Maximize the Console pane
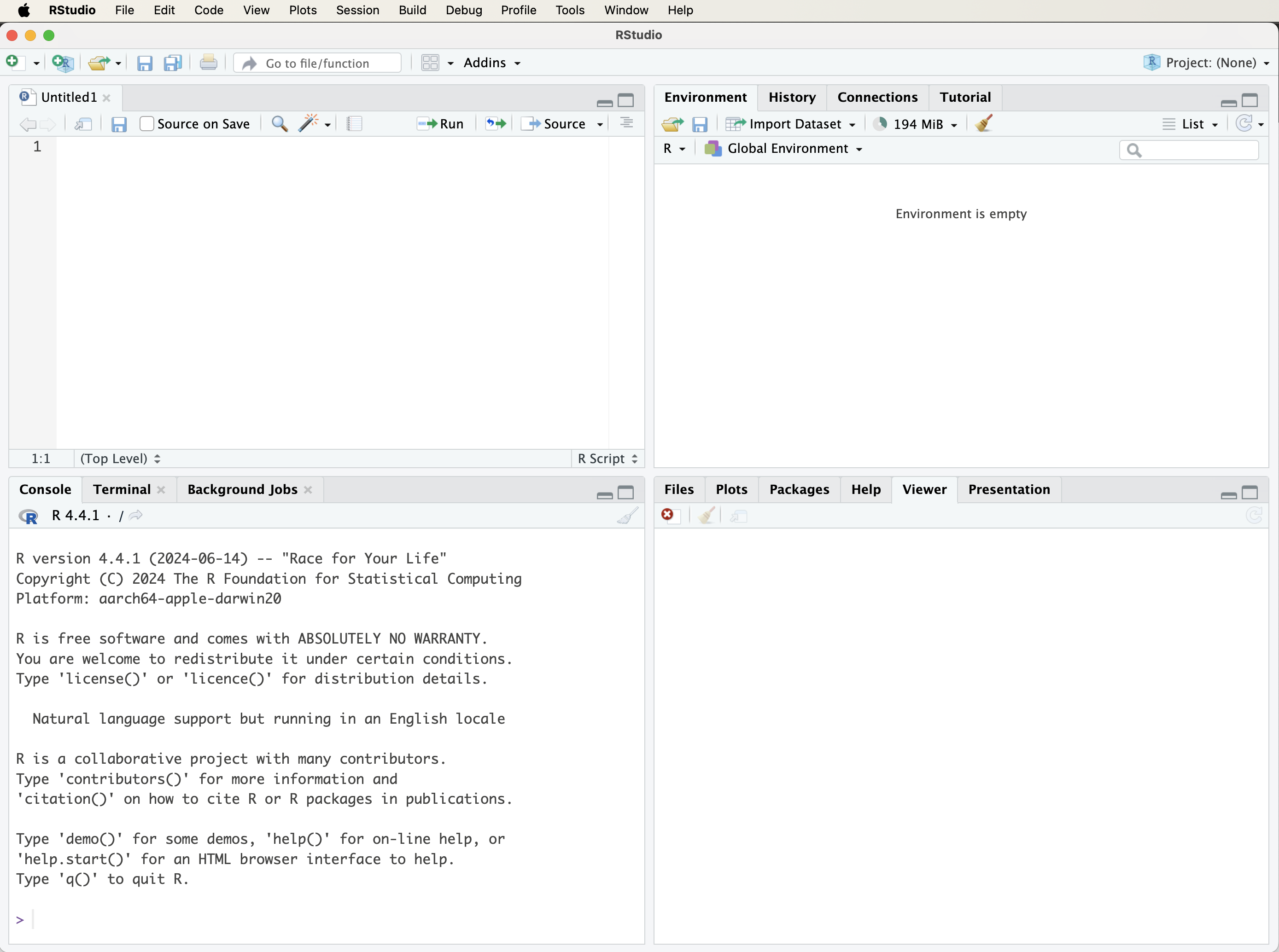The image size is (1279, 952). coord(626,493)
